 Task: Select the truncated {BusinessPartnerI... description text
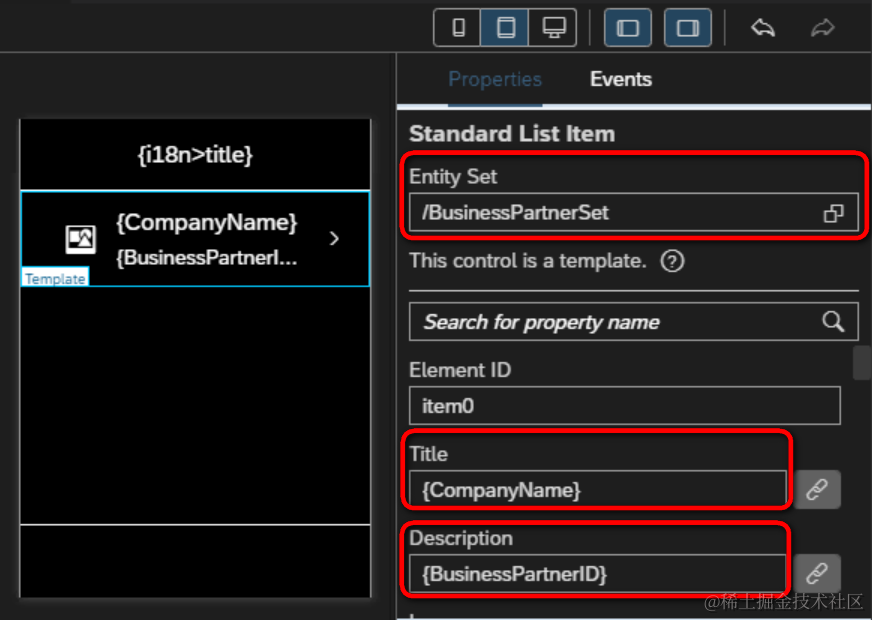pyautogui.click(x=207, y=258)
